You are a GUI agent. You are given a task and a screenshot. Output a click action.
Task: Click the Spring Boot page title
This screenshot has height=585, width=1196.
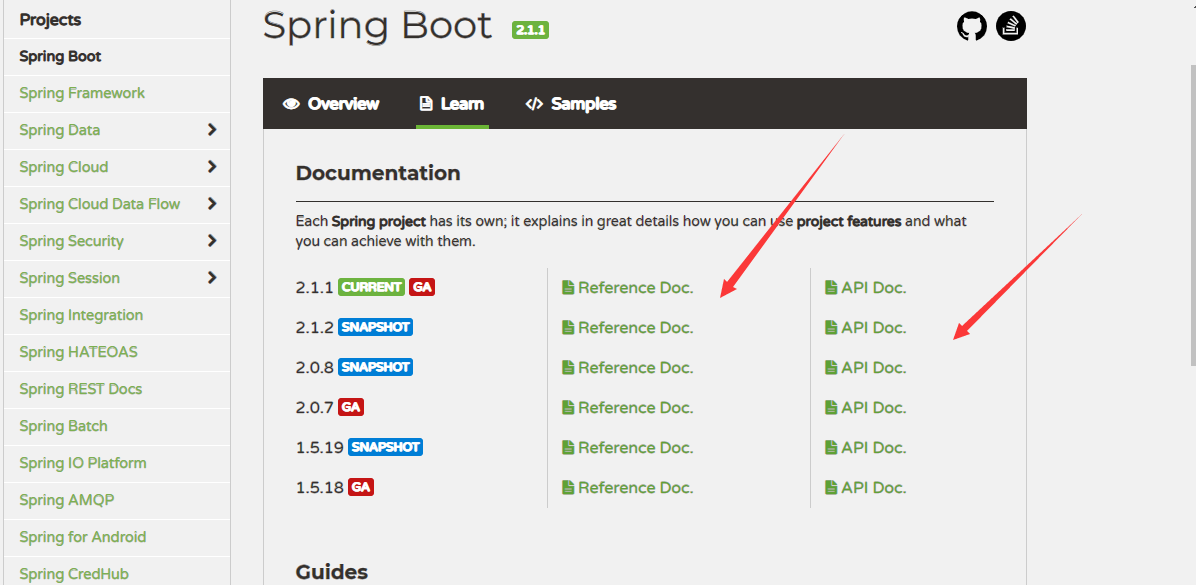coord(378,26)
